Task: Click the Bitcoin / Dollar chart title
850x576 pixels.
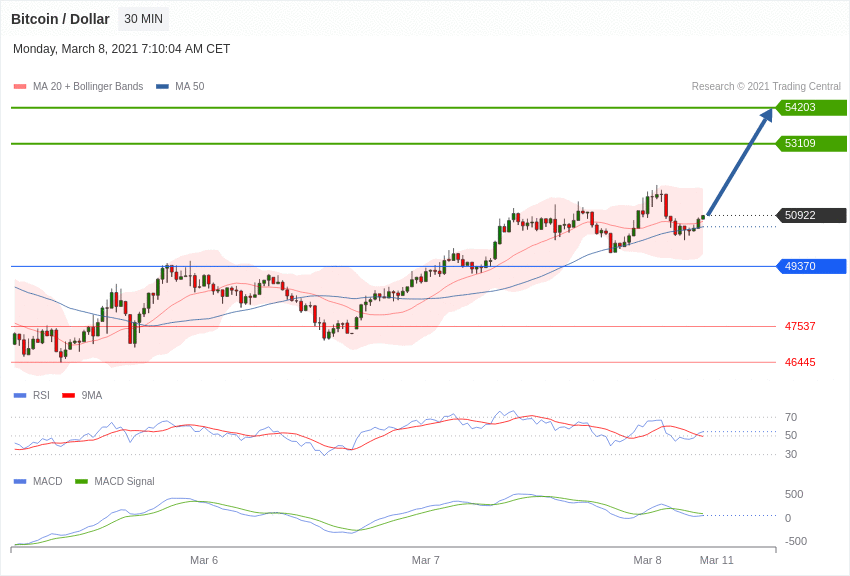Action: (x=60, y=19)
